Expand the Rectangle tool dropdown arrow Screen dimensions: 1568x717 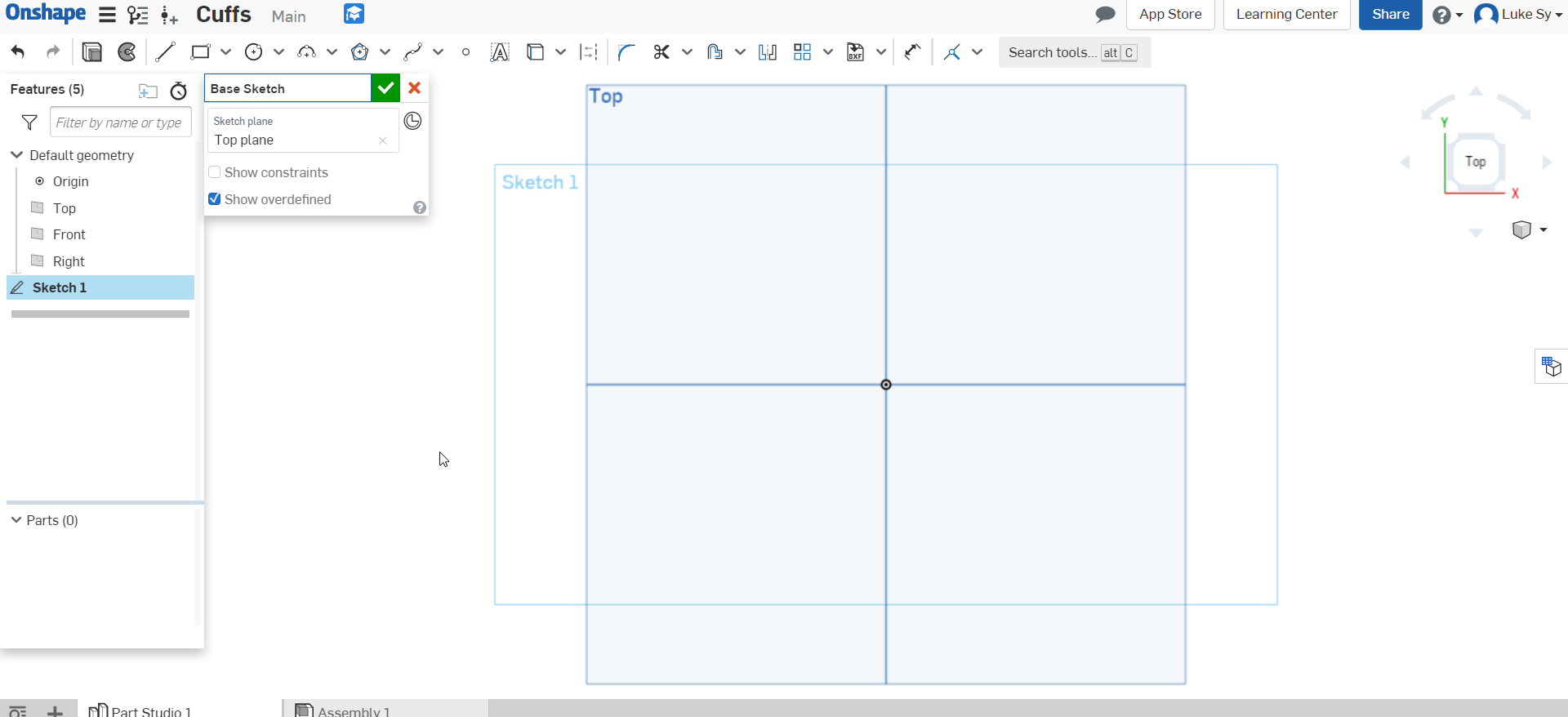click(226, 52)
